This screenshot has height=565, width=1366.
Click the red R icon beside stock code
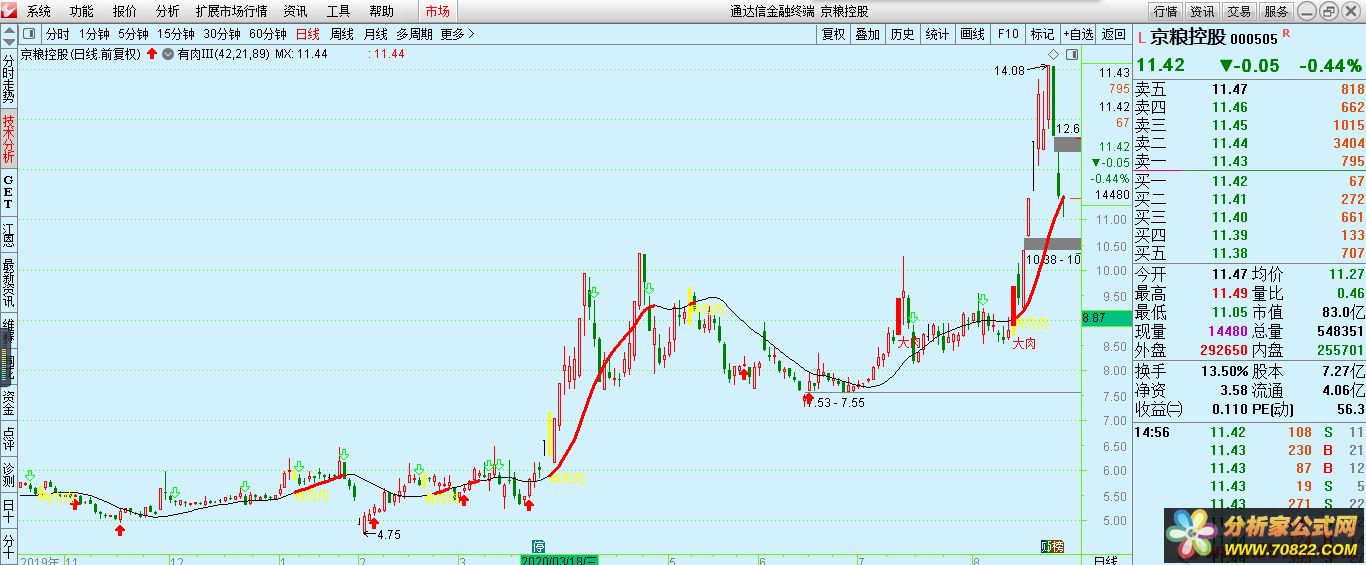click(1286, 34)
